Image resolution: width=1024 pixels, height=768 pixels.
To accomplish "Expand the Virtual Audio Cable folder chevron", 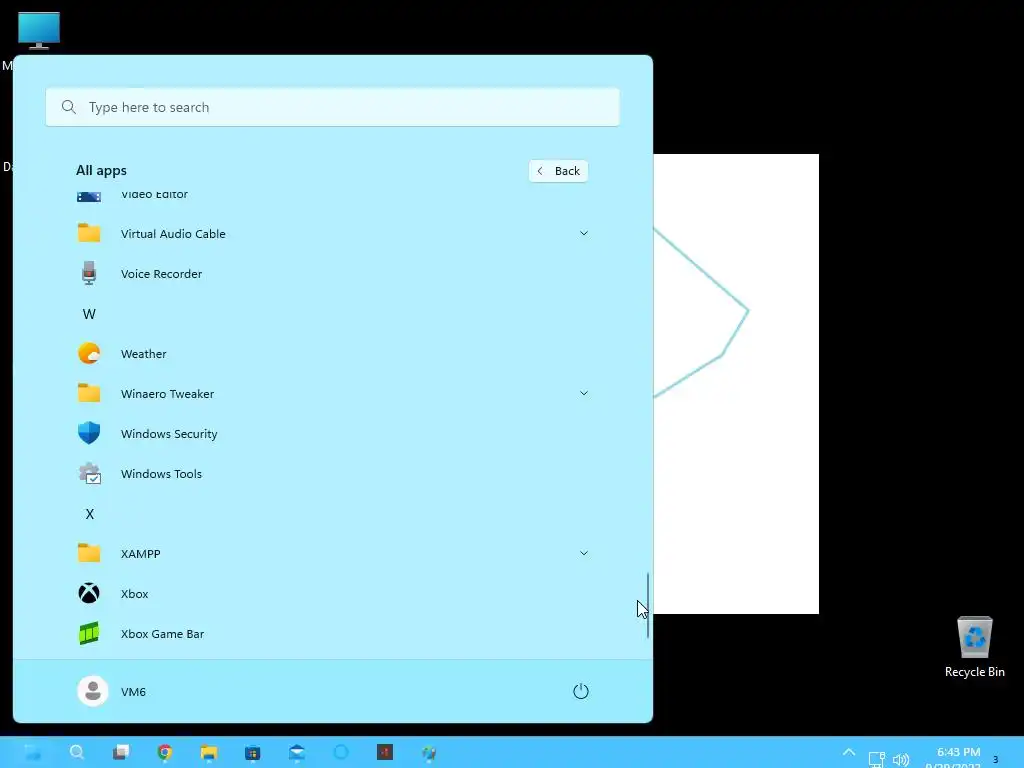I will tap(584, 233).
